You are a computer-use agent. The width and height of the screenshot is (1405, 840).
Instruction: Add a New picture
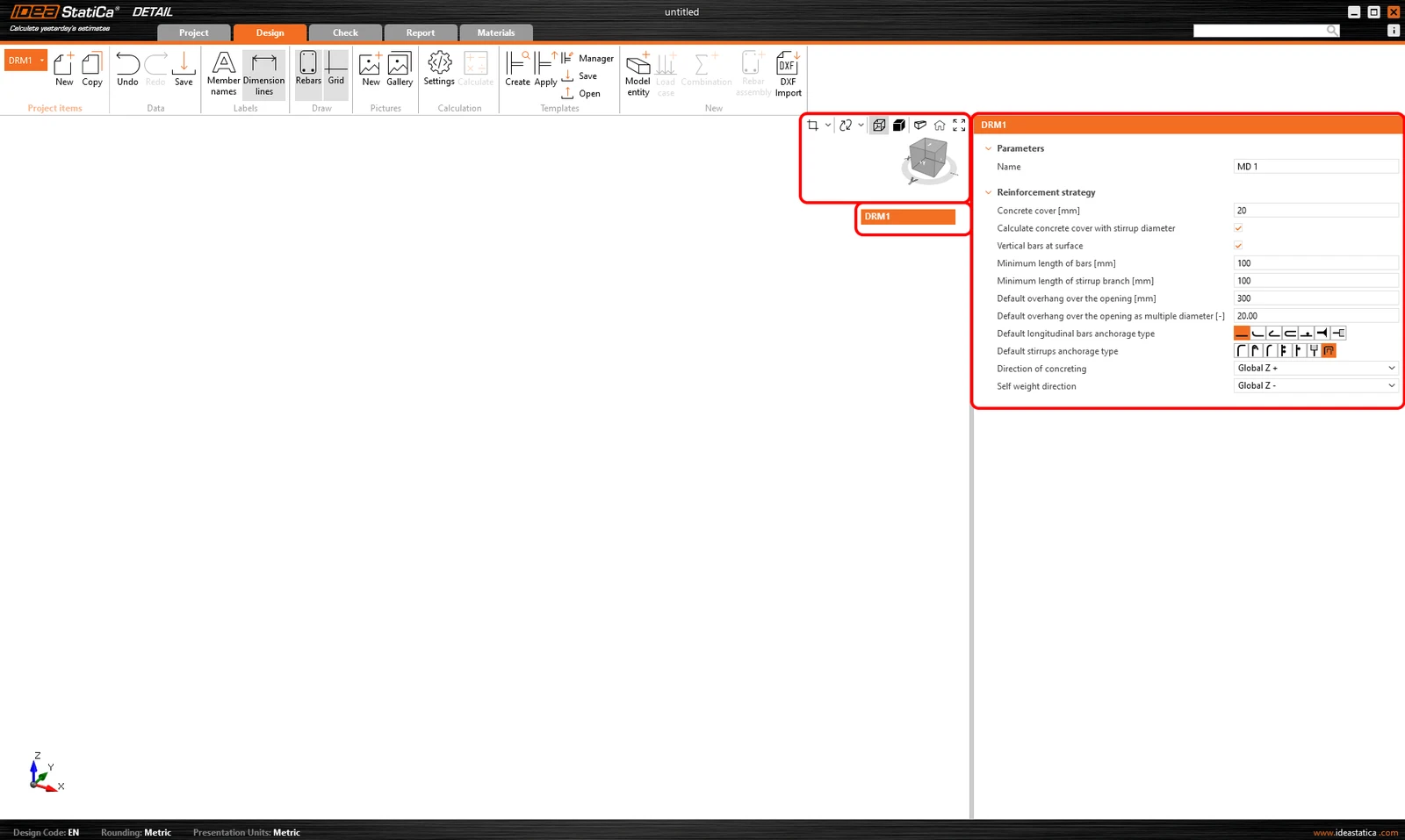point(371,69)
